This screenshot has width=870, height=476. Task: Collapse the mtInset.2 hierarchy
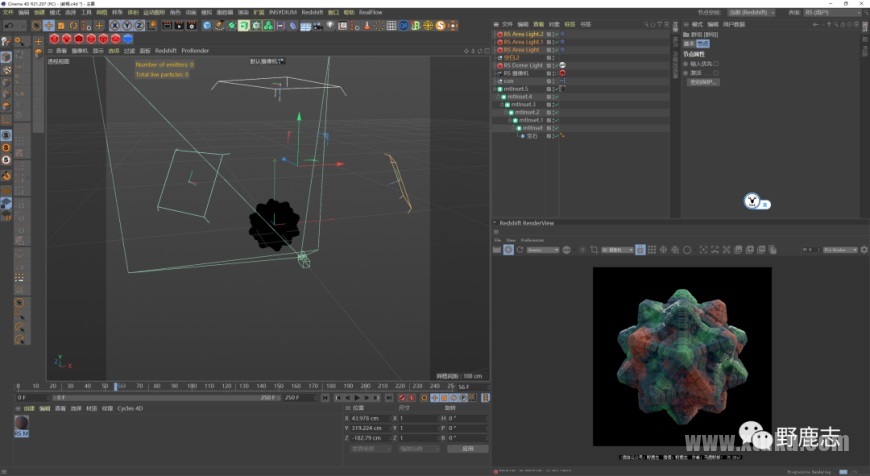click(507, 112)
